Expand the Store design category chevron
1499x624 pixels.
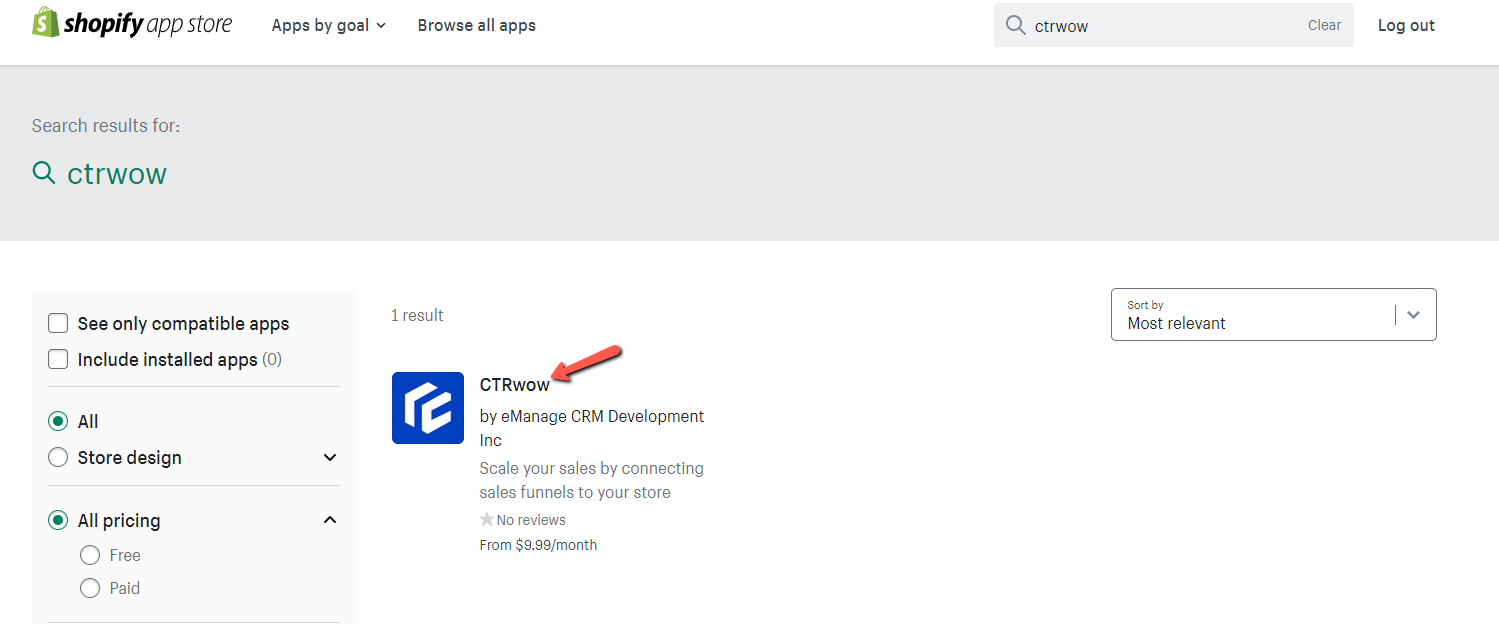point(330,458)
